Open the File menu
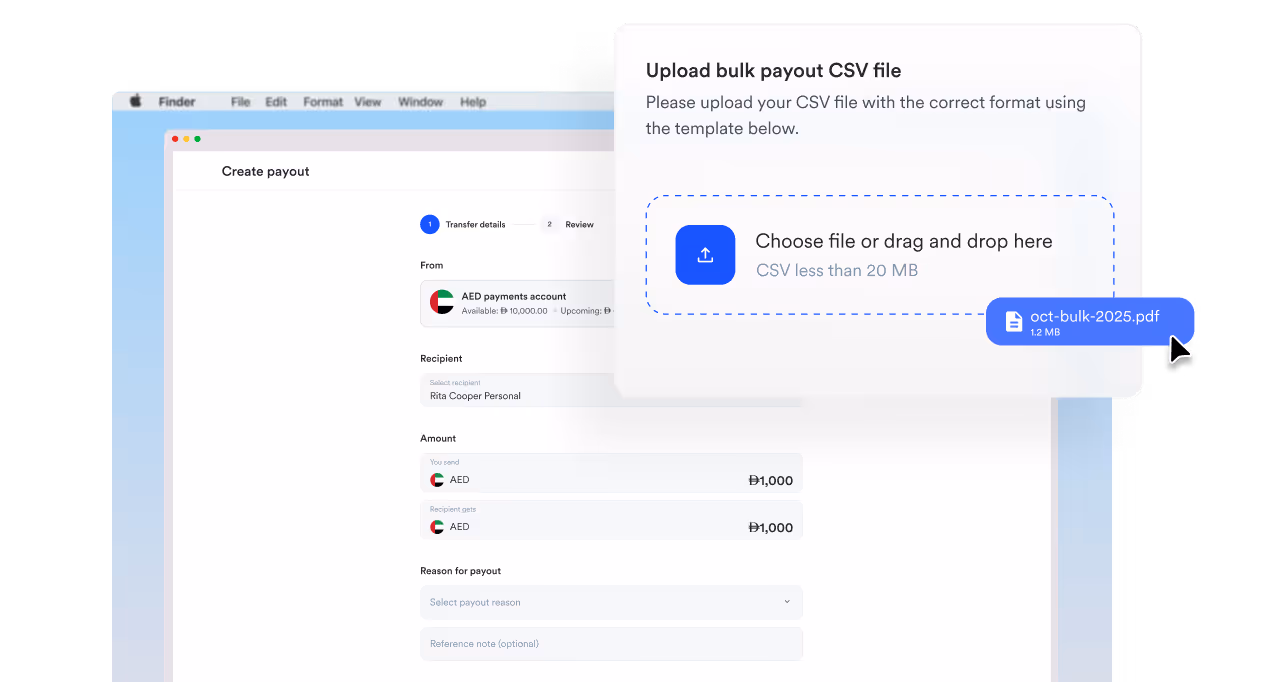This screenshot has width=1264, height=682. point(240,101)
